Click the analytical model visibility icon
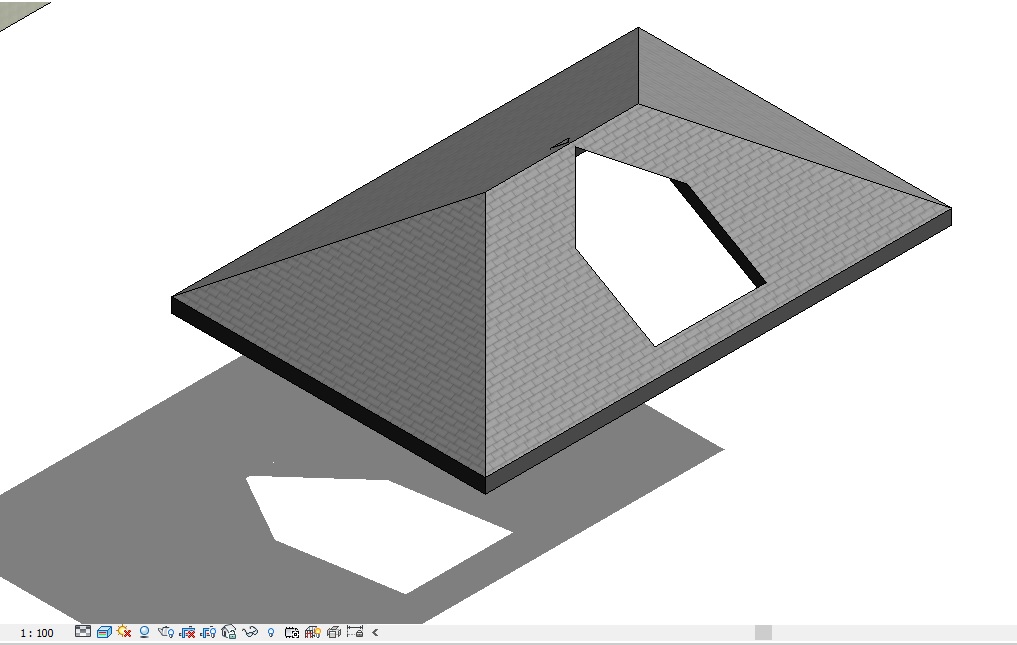 [x=313, y=632]
